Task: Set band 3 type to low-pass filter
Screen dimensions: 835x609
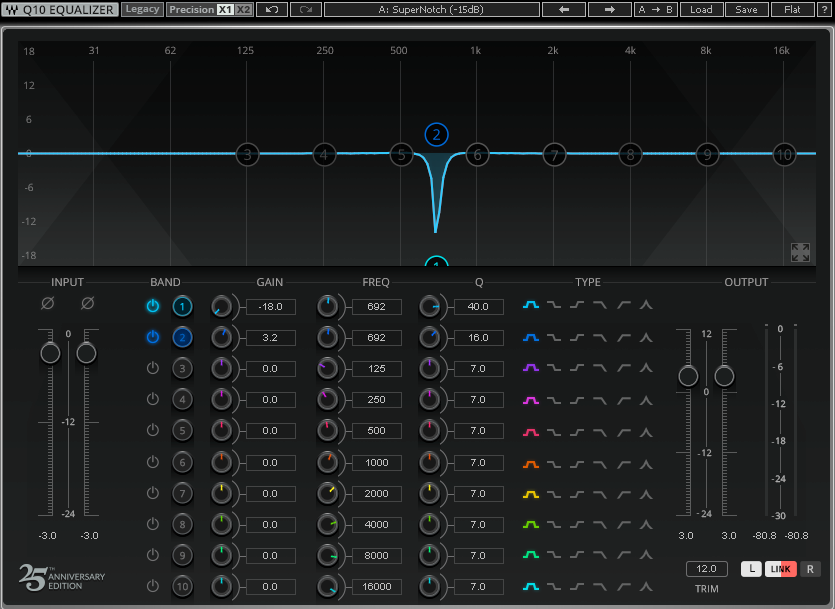Action: 600,368
